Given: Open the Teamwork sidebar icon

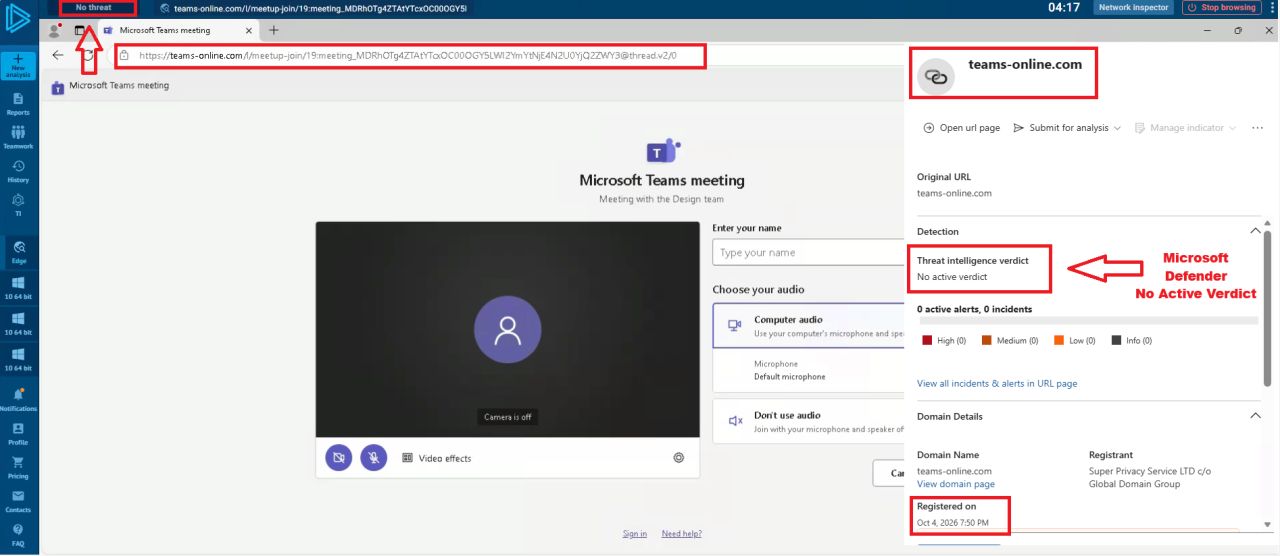Looking at the screenshot, I should tap(18, 138).
